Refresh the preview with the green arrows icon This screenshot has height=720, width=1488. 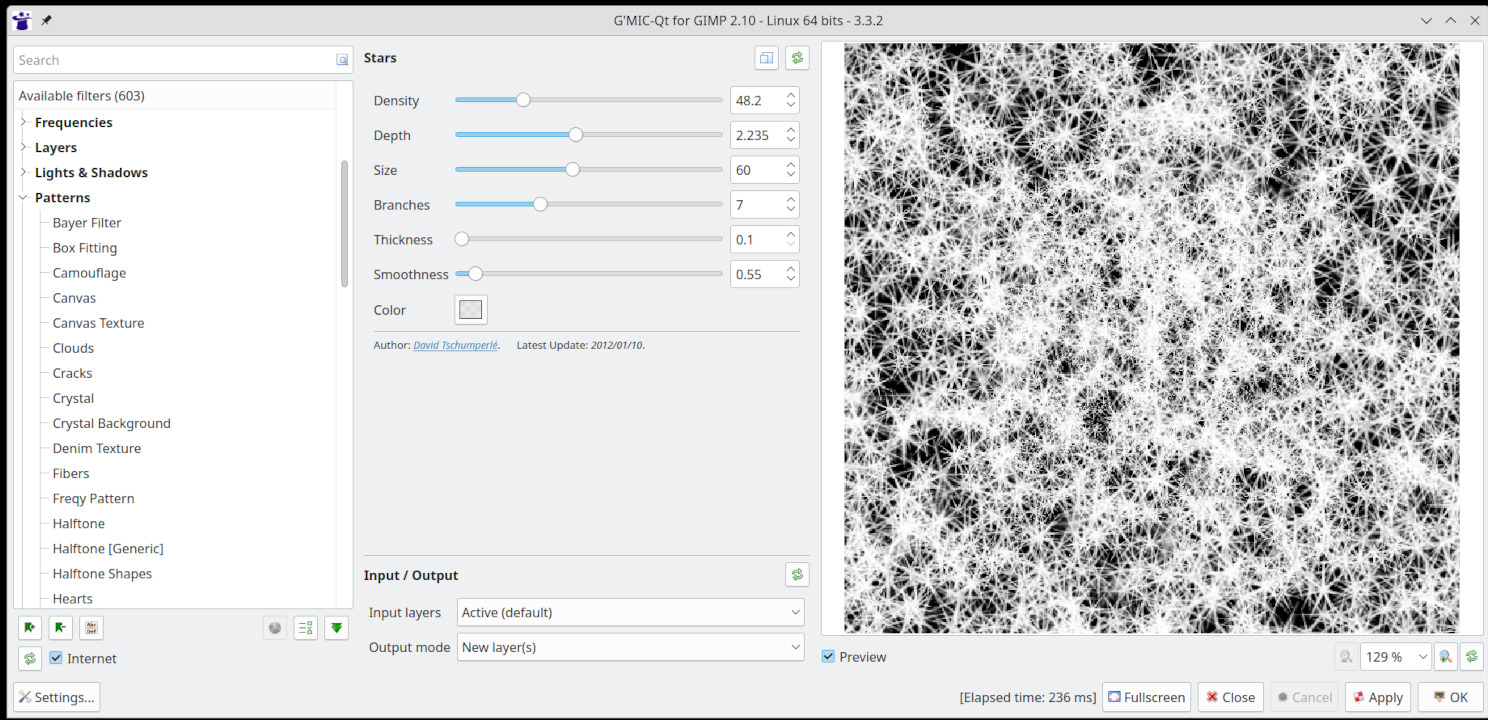[x=1471, y=657]
